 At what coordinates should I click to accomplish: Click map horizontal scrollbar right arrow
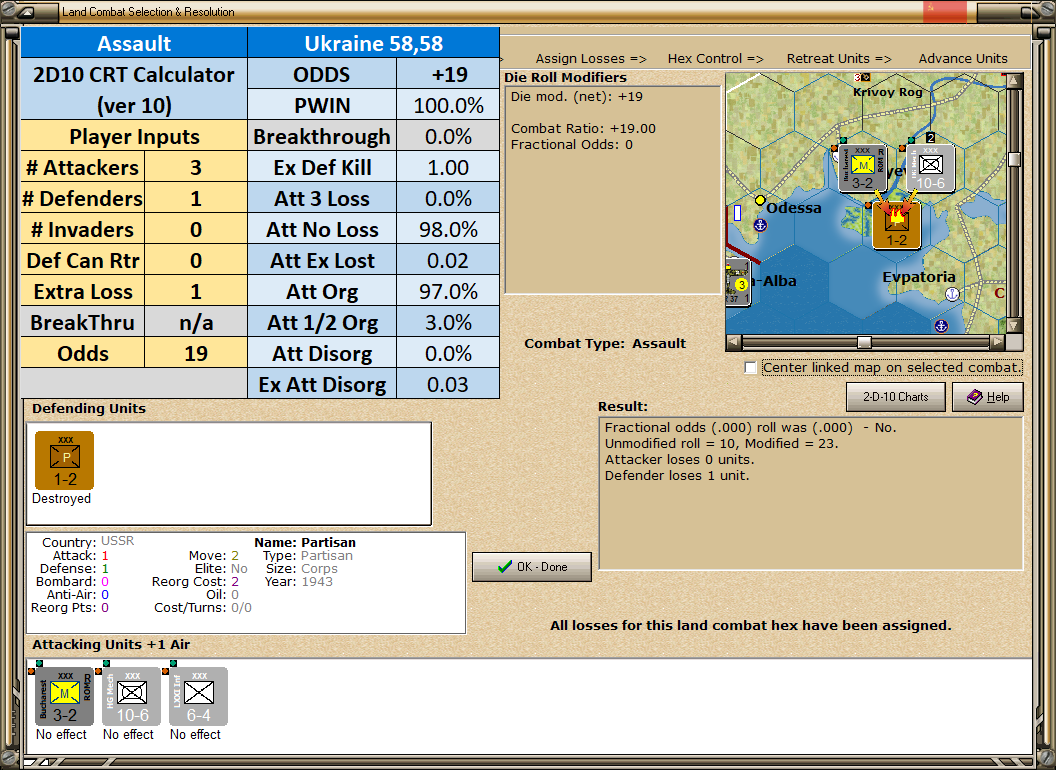click(x=997, y=342)
